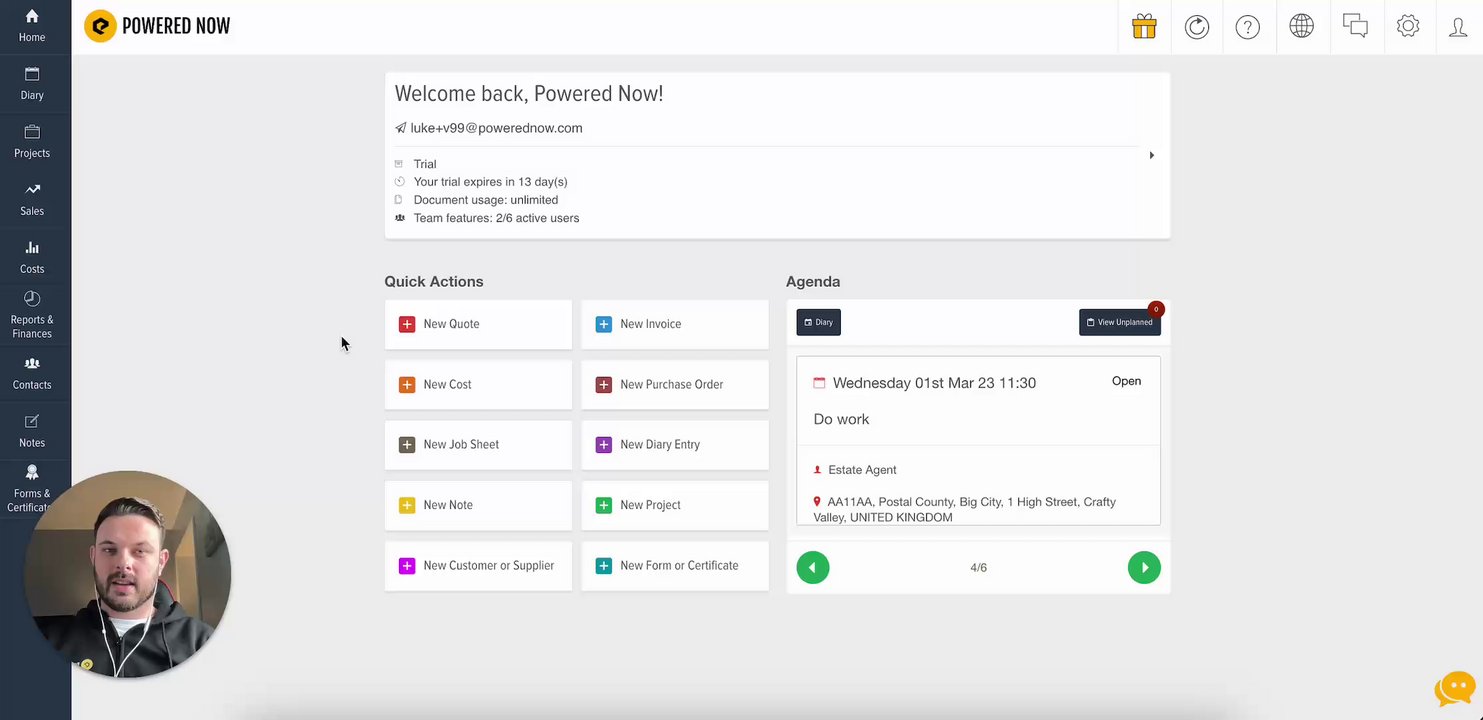
Task: Click the Wednesday 01st Mar 23 11:30 date
Action: point(934,383)
